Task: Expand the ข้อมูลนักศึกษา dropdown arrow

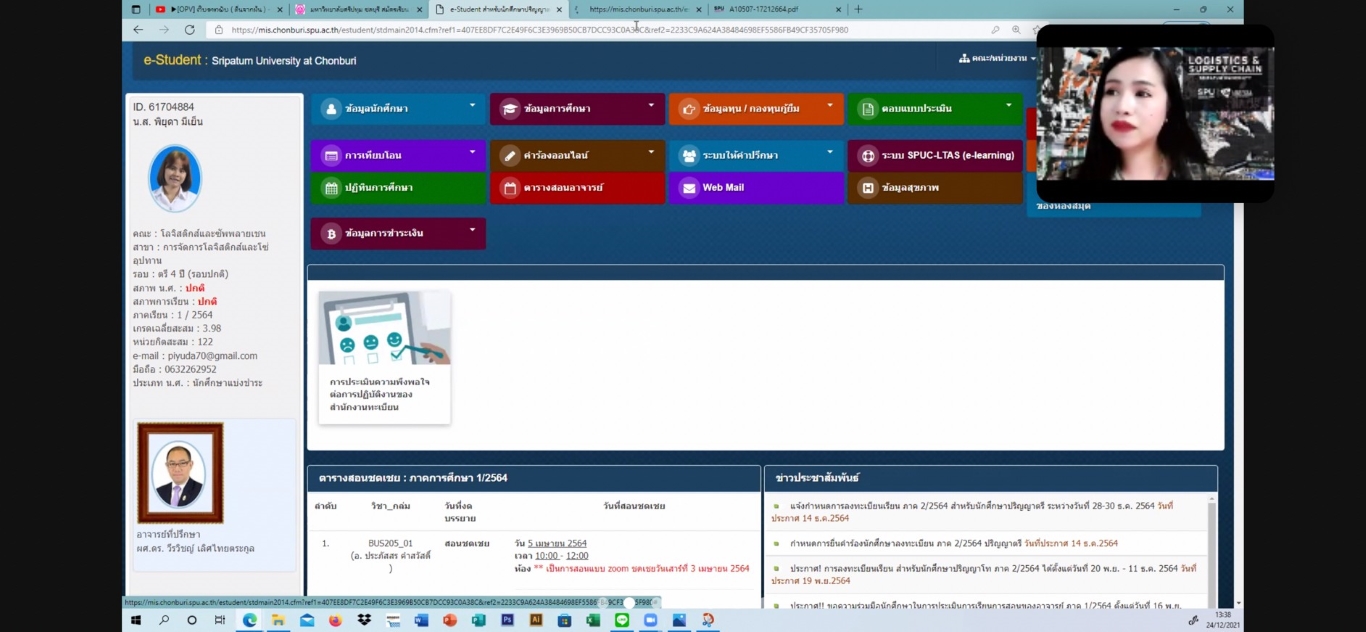Action: 472,104
